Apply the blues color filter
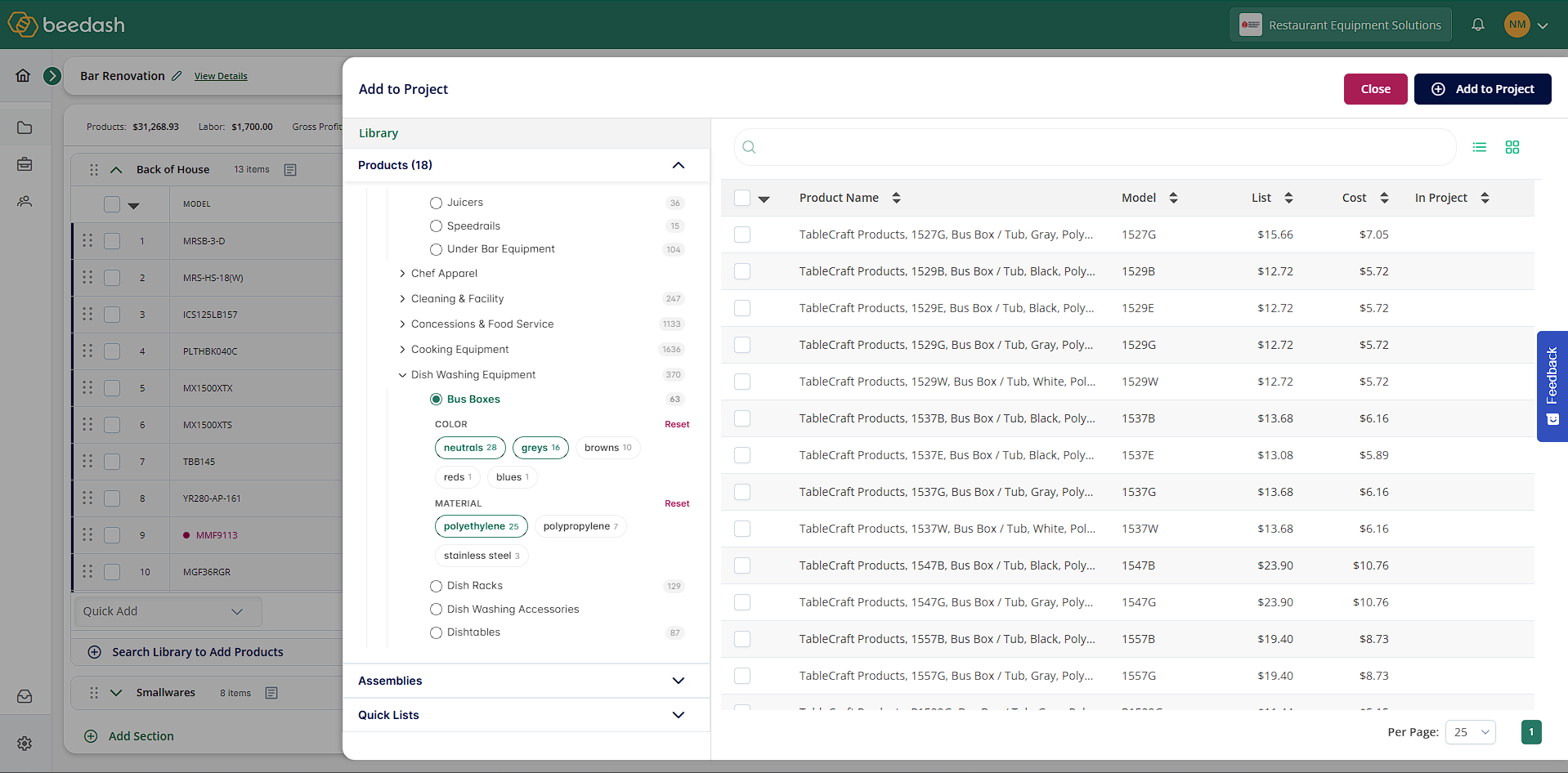 click(x=512, y=477)
